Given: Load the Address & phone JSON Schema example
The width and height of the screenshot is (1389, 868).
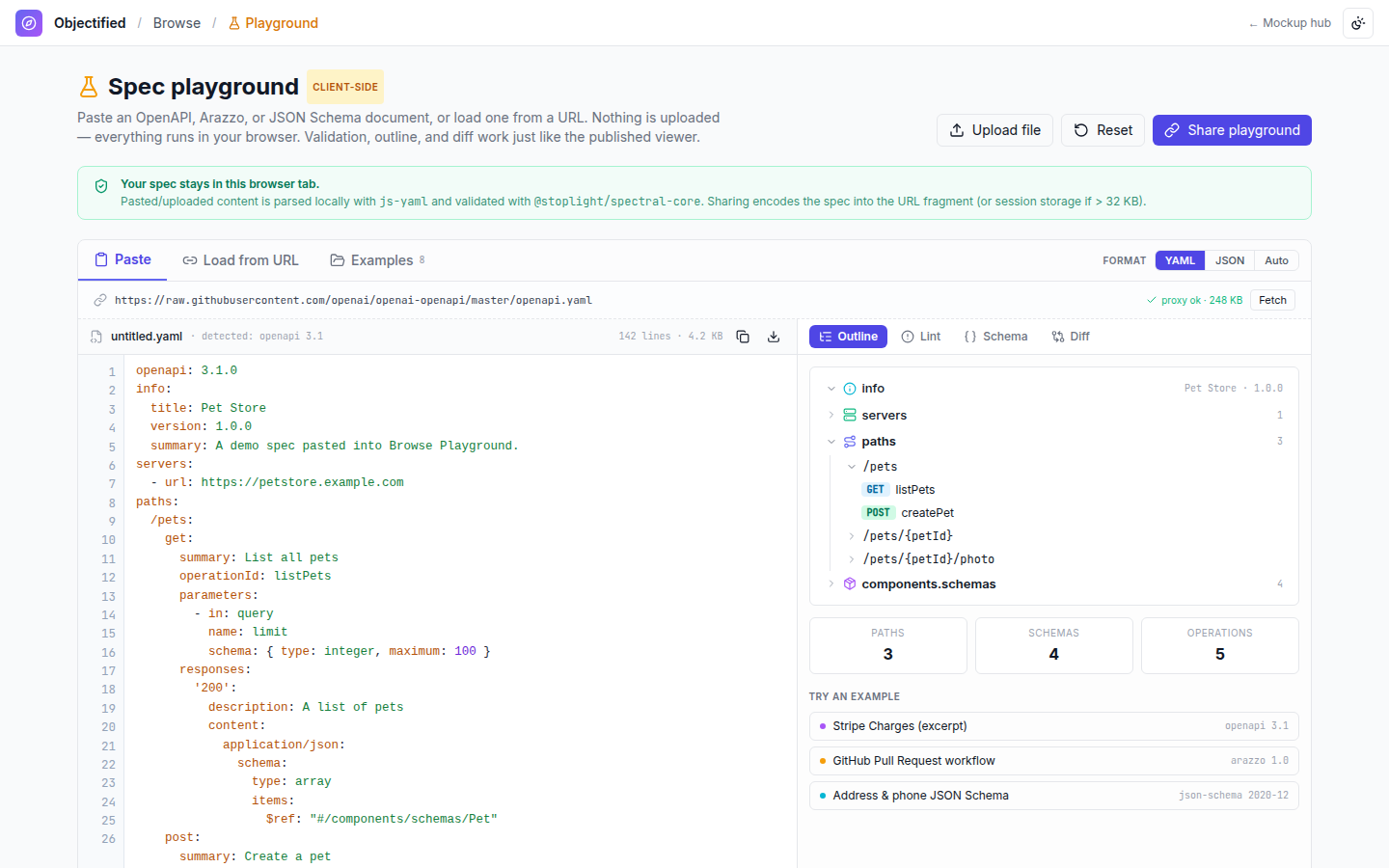Looking at the screenshot, I should 1053,796.
